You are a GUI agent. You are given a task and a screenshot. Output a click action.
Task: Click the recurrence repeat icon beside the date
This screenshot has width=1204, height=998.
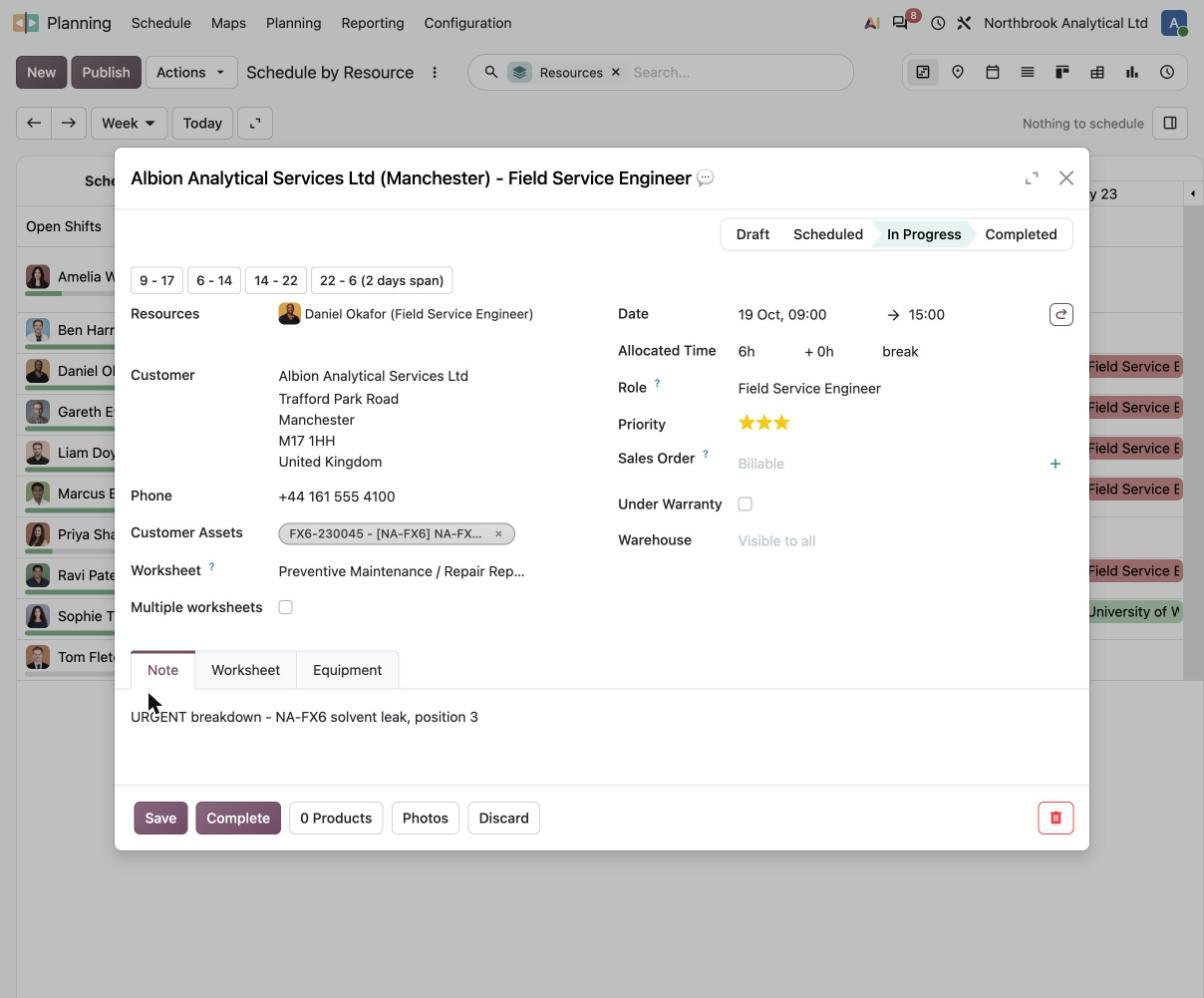(x=1061, y=315)
